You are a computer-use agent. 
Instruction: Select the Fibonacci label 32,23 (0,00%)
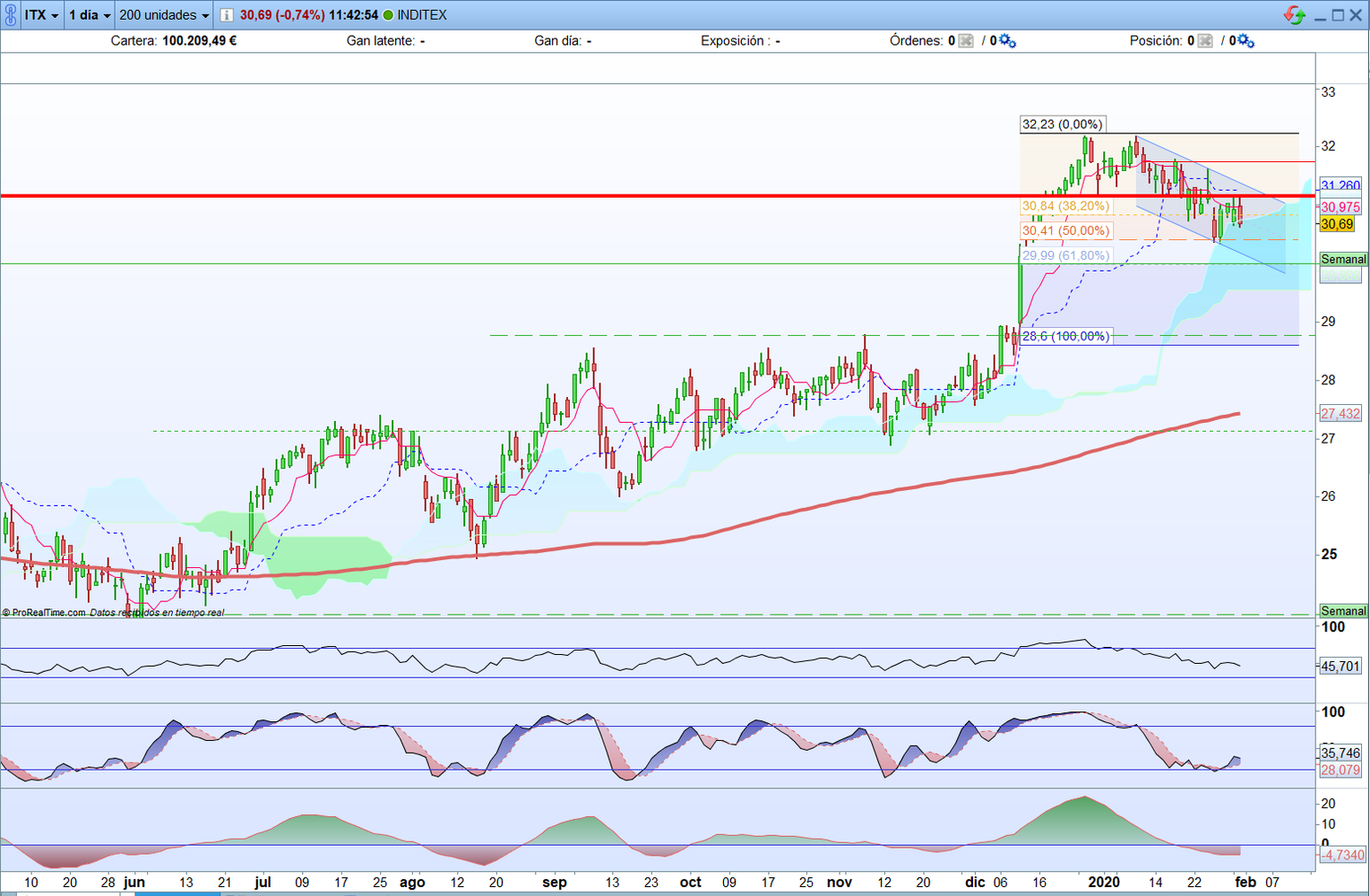(1062, 125)
